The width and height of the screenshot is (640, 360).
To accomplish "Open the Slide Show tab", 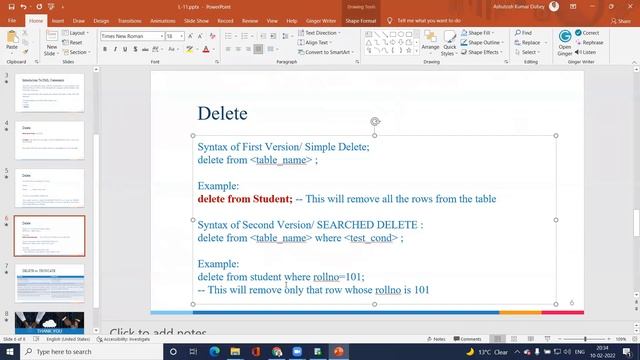I will (x=196, y=20).
